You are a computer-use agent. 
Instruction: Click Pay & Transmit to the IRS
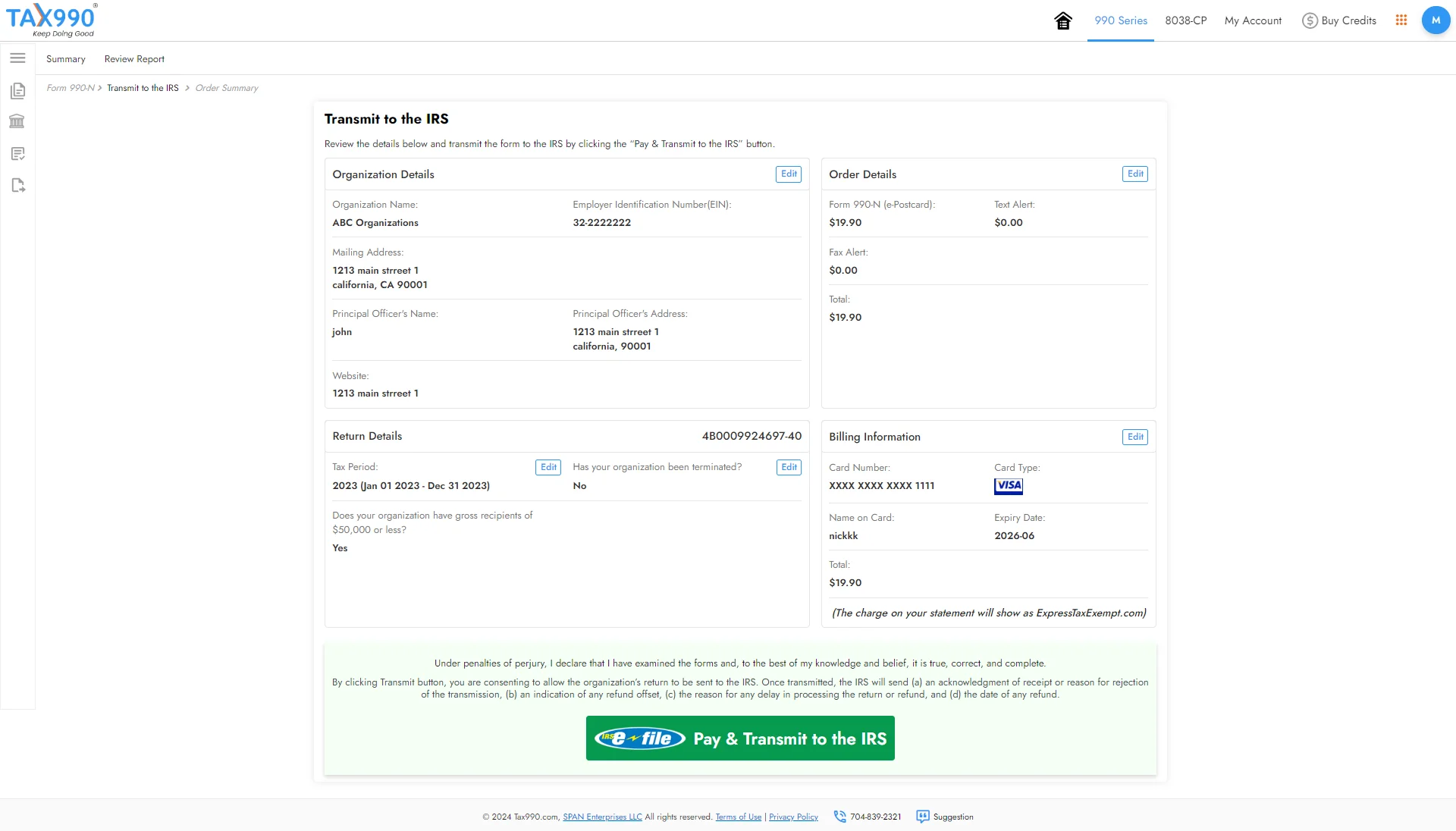pyautogui.click(x=740, y=738)
